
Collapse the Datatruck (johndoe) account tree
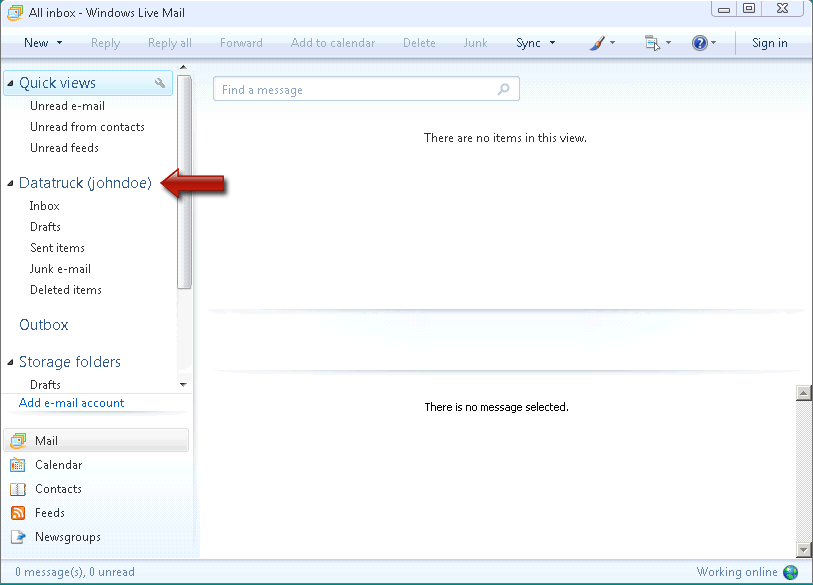pyautogui.click(x=10, y=183)
